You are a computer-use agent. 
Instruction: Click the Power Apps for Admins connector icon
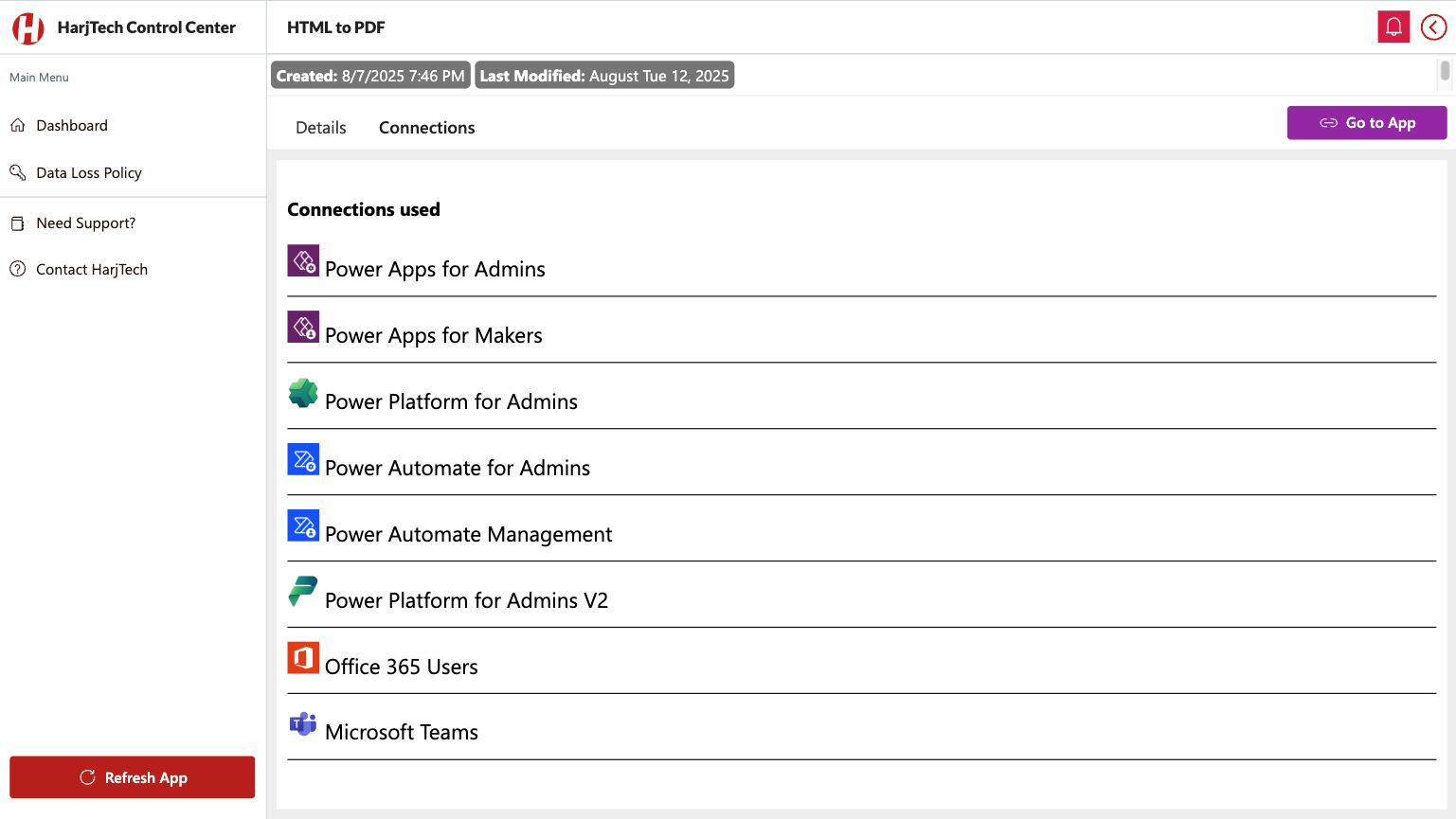303,260
